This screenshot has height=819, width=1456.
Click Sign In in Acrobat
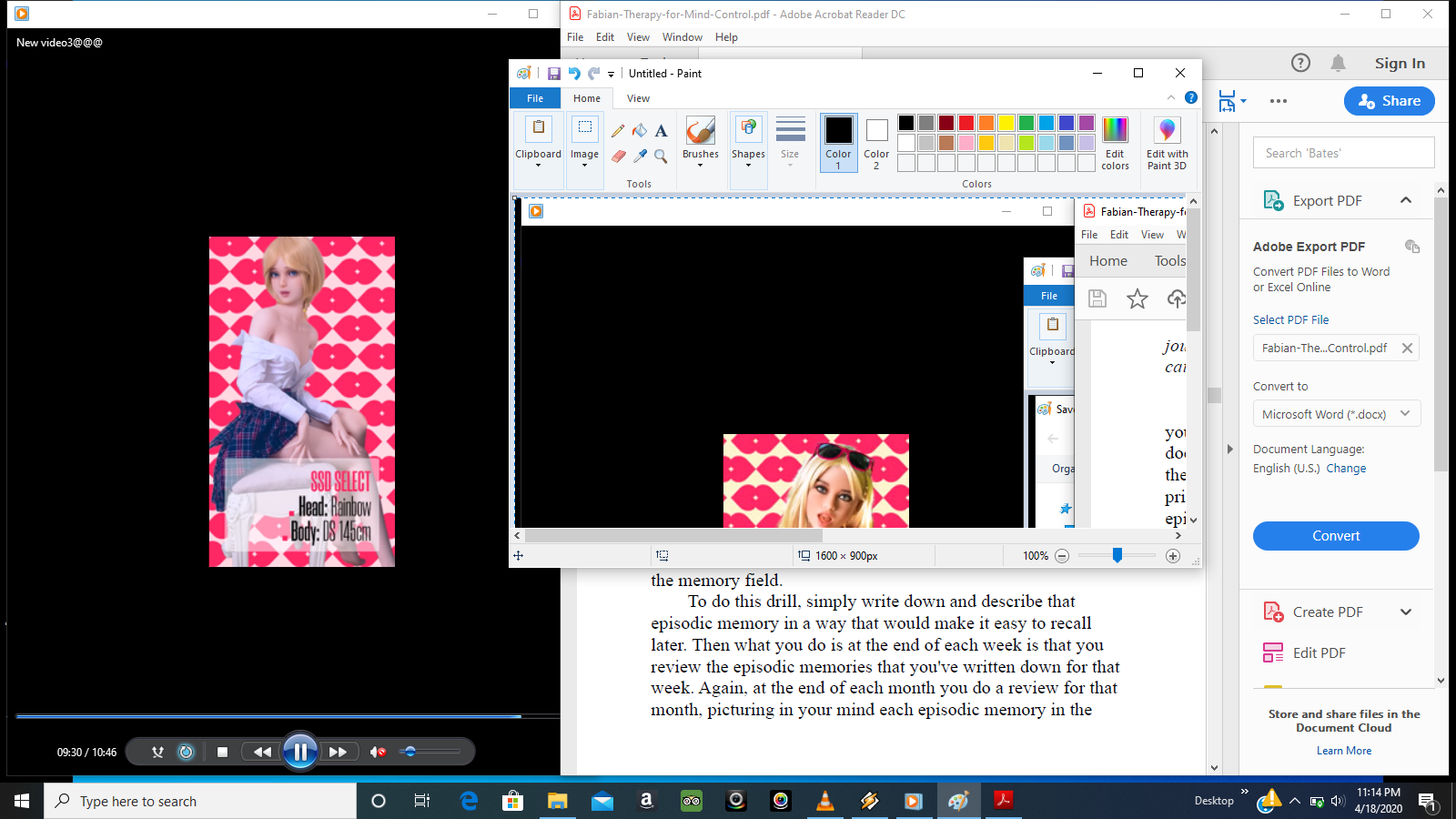click(1400, 63)
